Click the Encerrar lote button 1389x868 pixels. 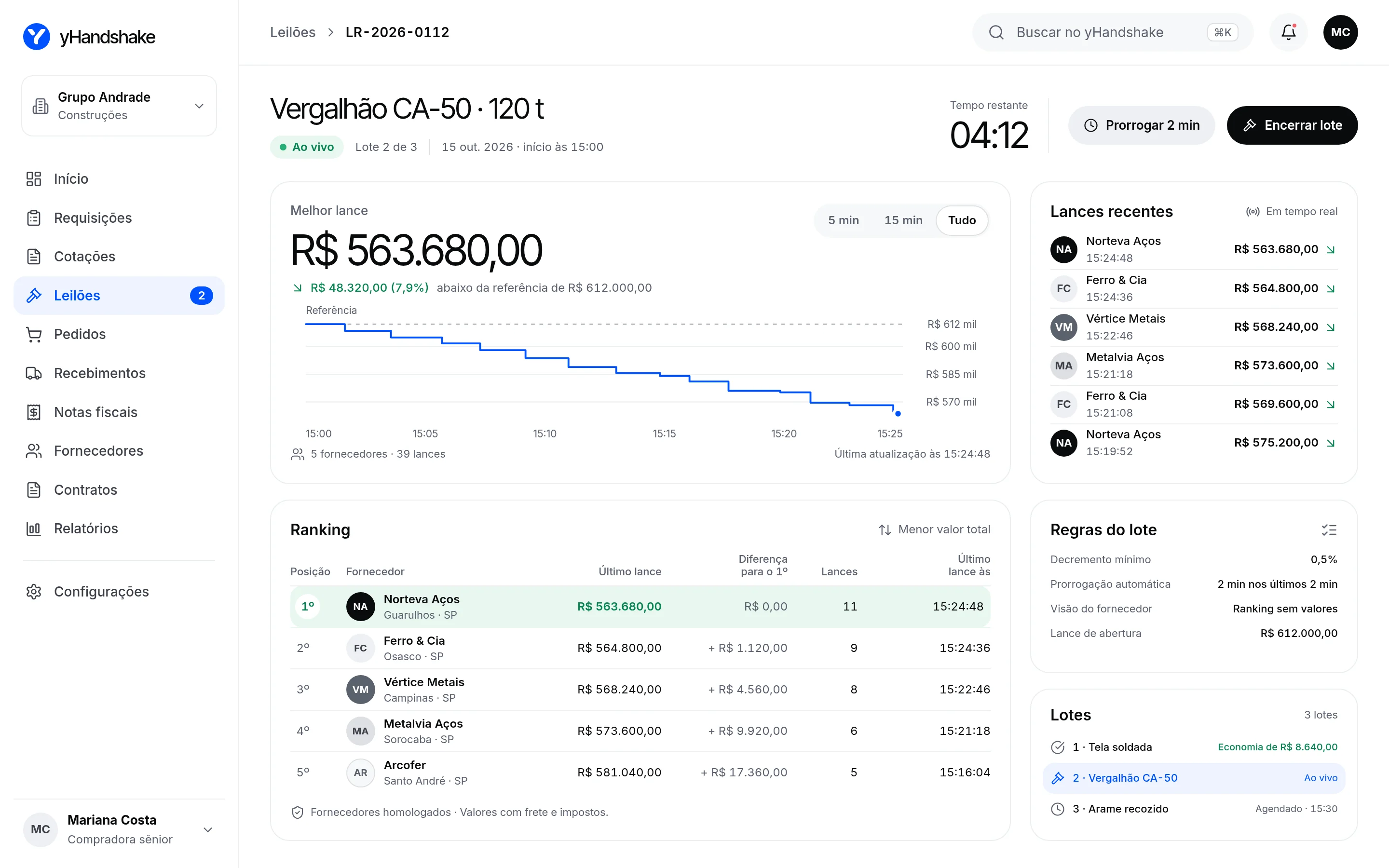(x=1292, y=125)
